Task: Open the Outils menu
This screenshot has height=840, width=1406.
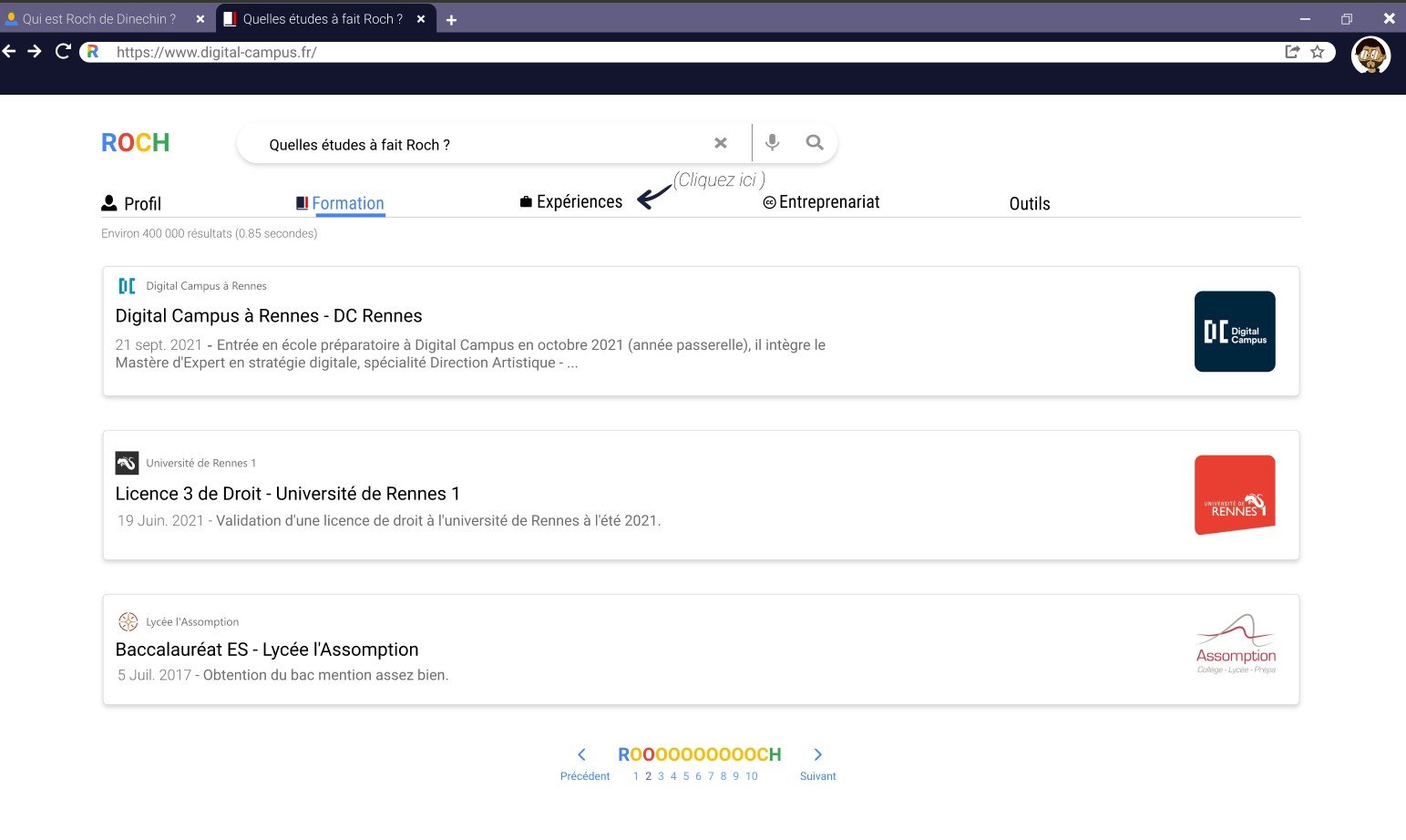Action: 1030,204
